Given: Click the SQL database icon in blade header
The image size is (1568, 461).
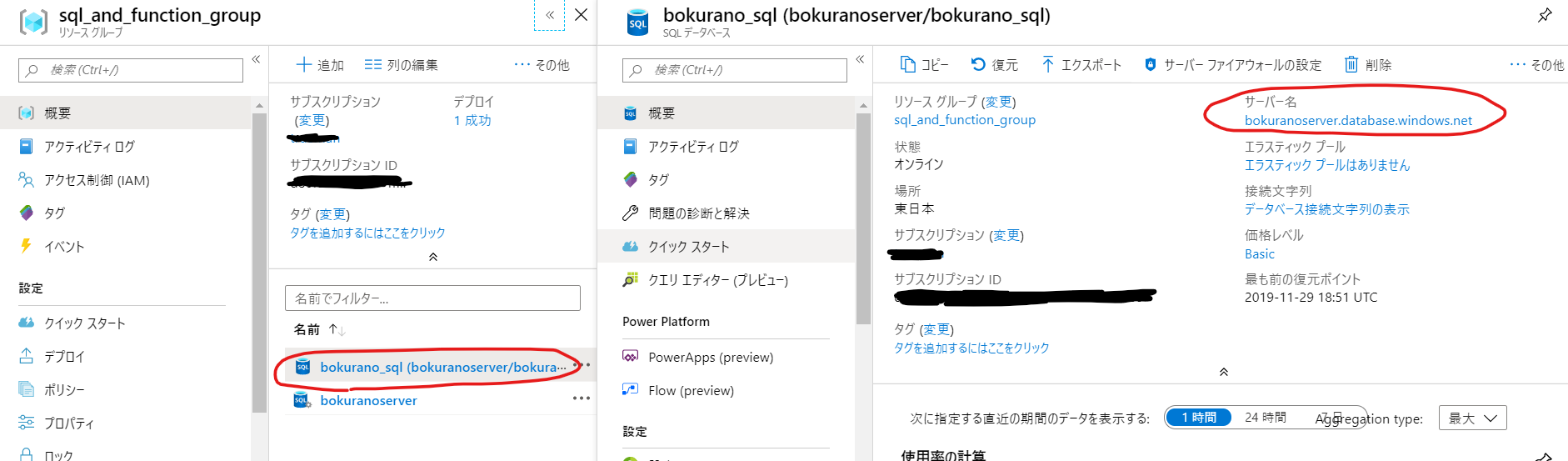Looking at the screenshot, I should tap(637, 23).
